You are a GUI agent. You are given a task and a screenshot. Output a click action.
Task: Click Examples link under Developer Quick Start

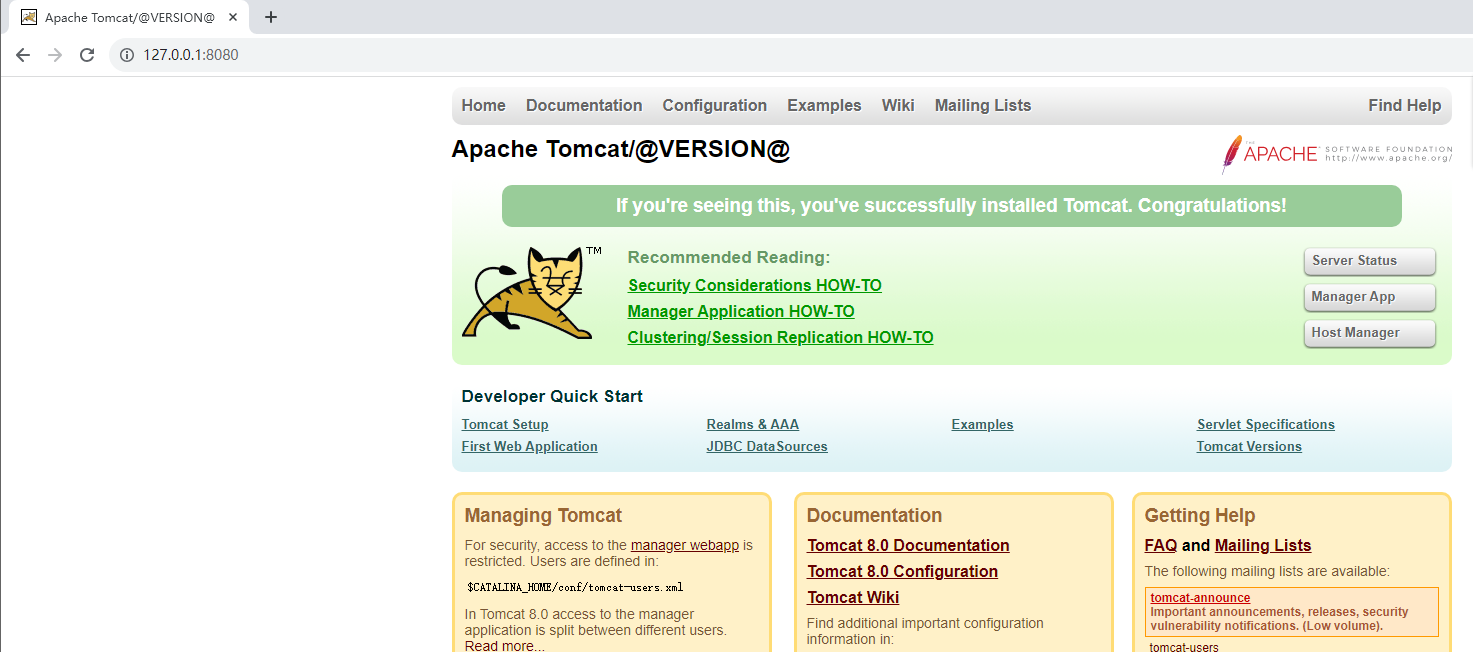[983, 424]
